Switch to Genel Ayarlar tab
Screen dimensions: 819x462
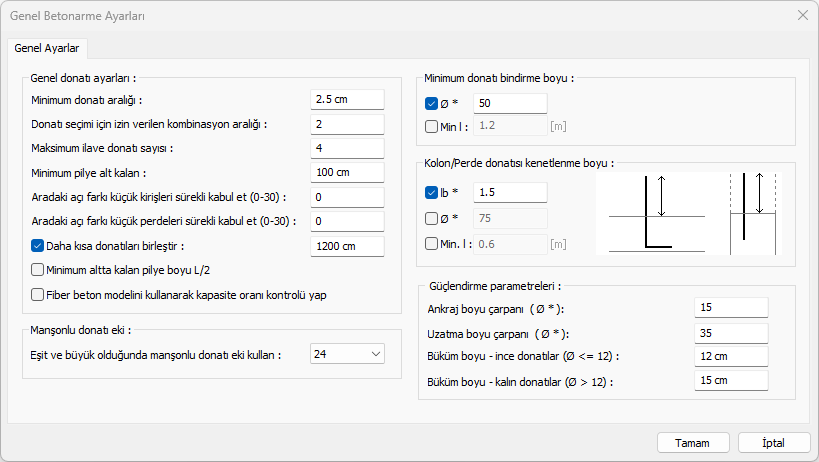tap(48, 48)
